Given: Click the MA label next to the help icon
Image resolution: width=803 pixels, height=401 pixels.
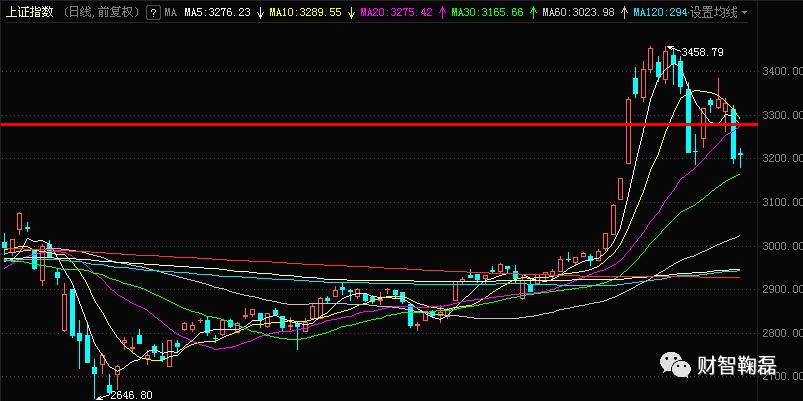Looking at the screenshot, I should pyautogui.click(x=170, y=13).
